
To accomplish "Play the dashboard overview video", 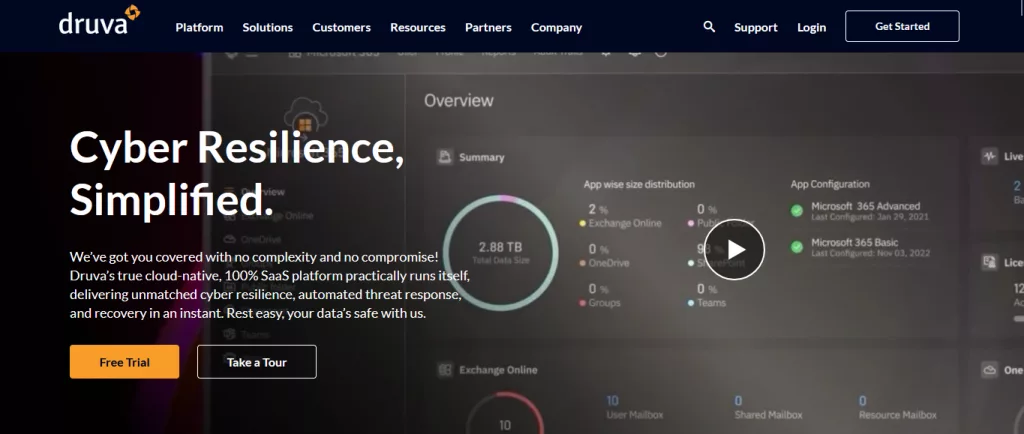I will (x=735, y=249).
